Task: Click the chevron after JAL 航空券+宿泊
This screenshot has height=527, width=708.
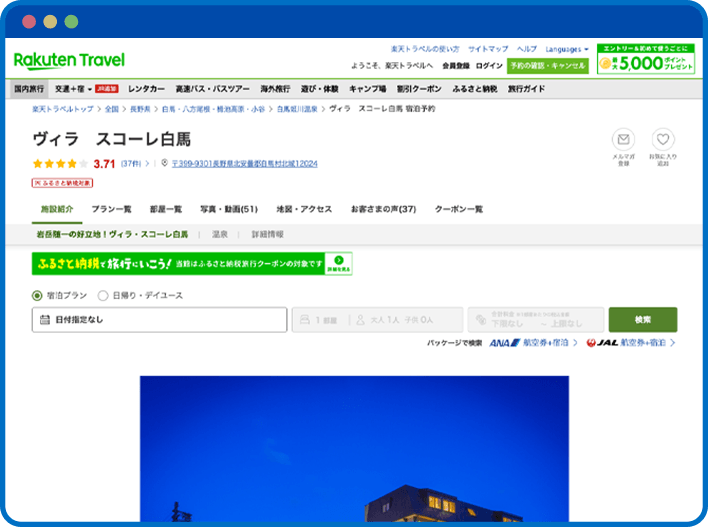Action: click(x=672, y=343)
